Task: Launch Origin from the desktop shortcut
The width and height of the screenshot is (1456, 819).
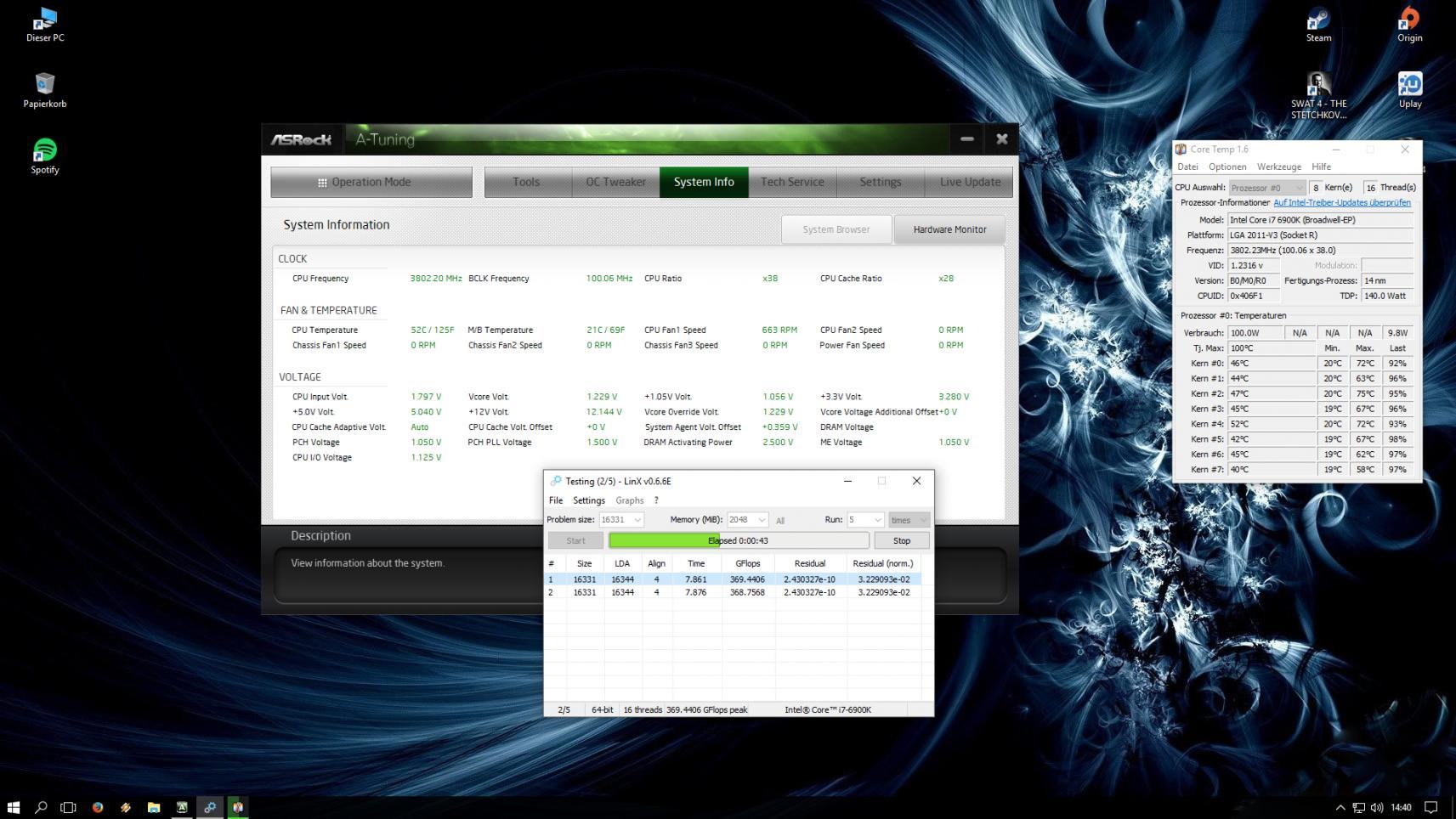Action: (x=1409, y=25)
